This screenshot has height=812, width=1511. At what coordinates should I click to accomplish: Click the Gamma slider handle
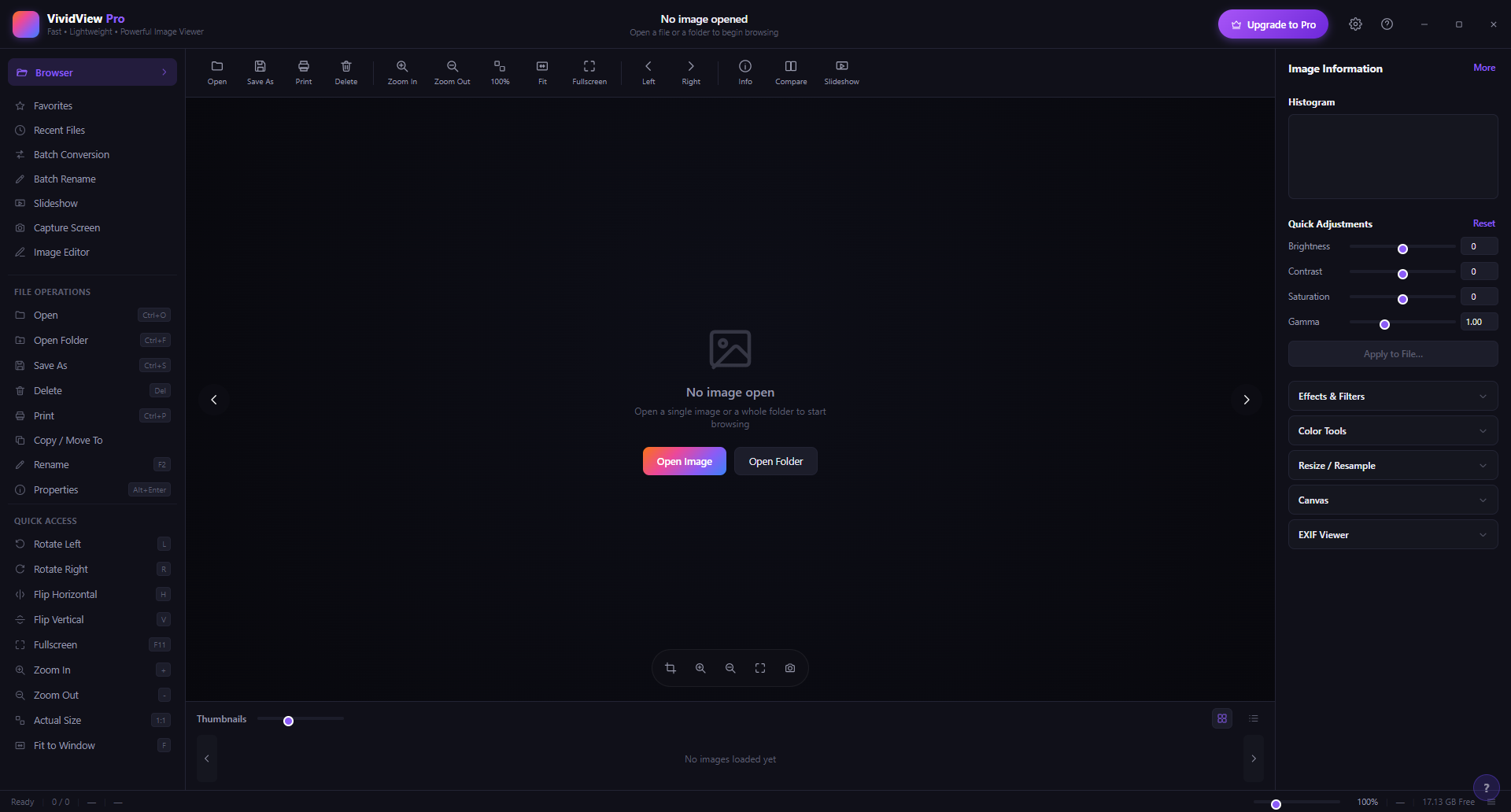pyautogui.click(x=1384, y=324)
